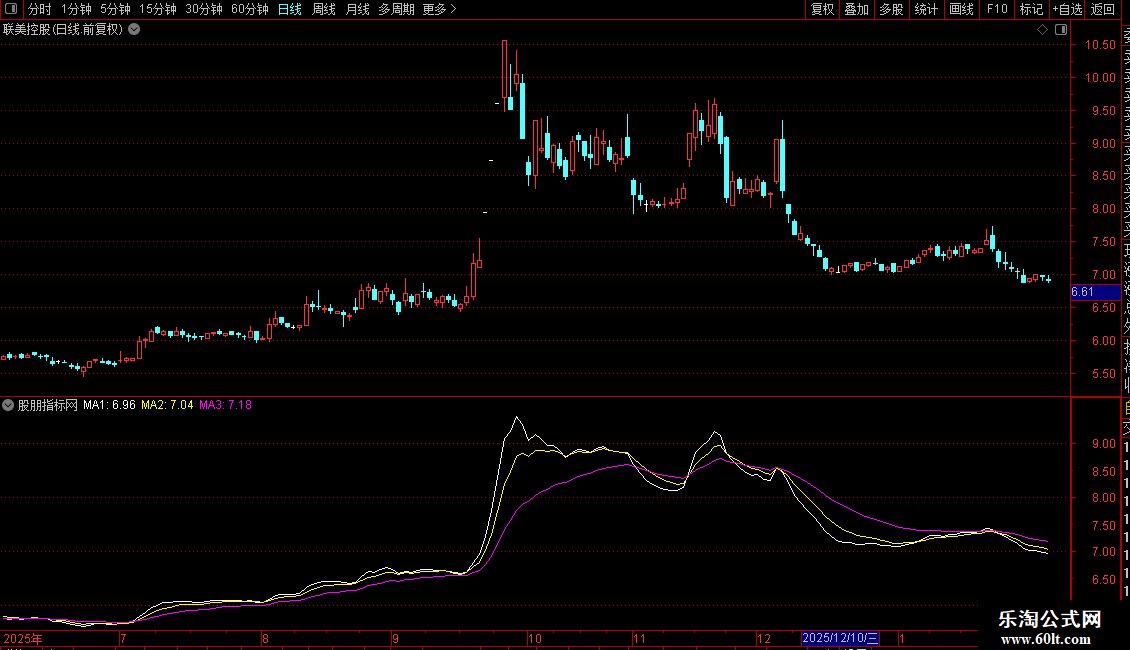Select the 60分钟 period

249,9
